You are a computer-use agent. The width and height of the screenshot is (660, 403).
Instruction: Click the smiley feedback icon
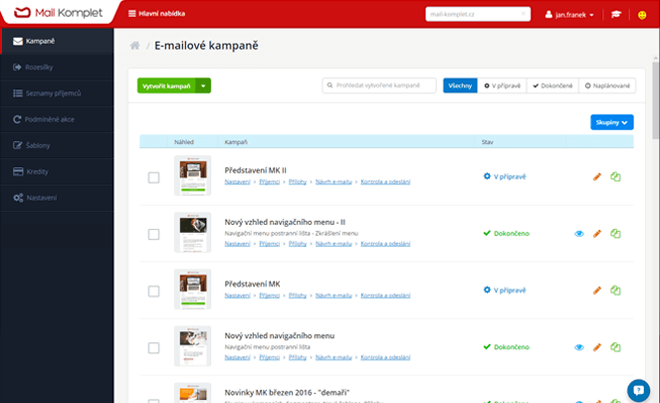642,15
